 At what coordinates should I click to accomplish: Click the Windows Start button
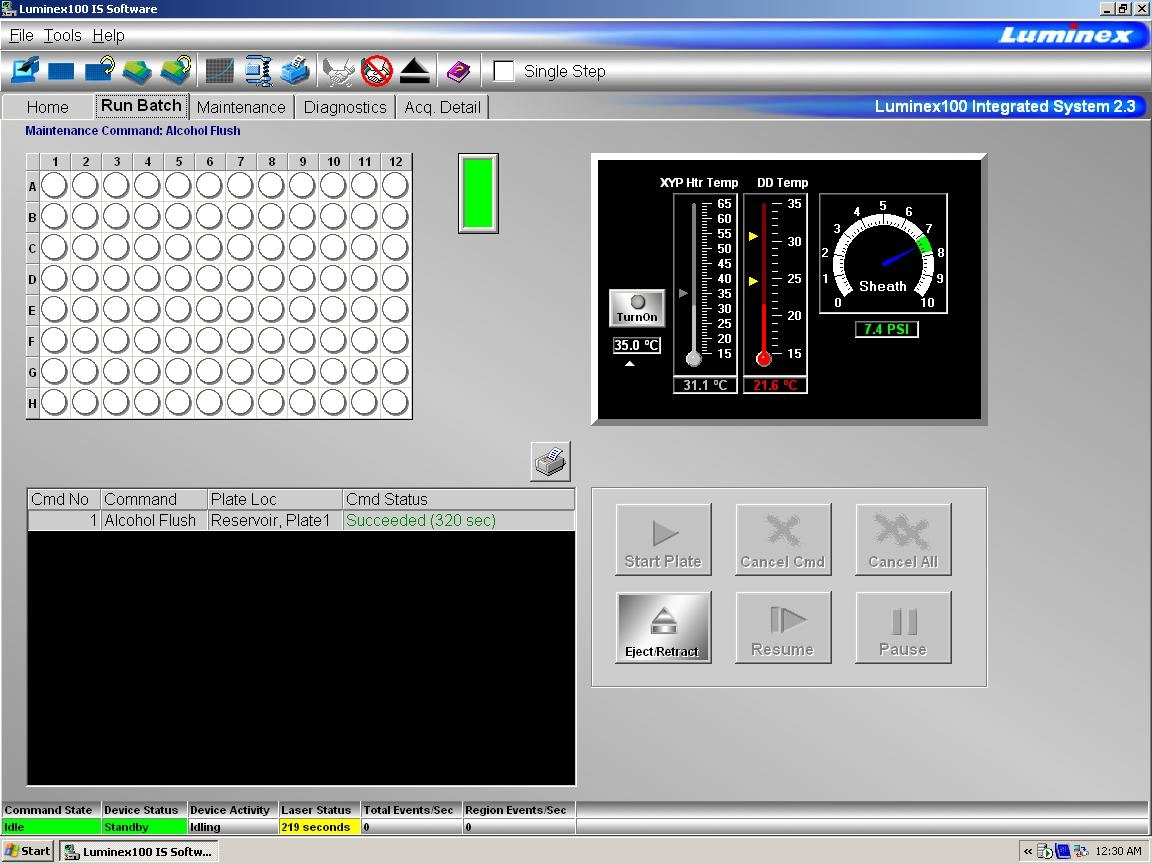(28, 851)
